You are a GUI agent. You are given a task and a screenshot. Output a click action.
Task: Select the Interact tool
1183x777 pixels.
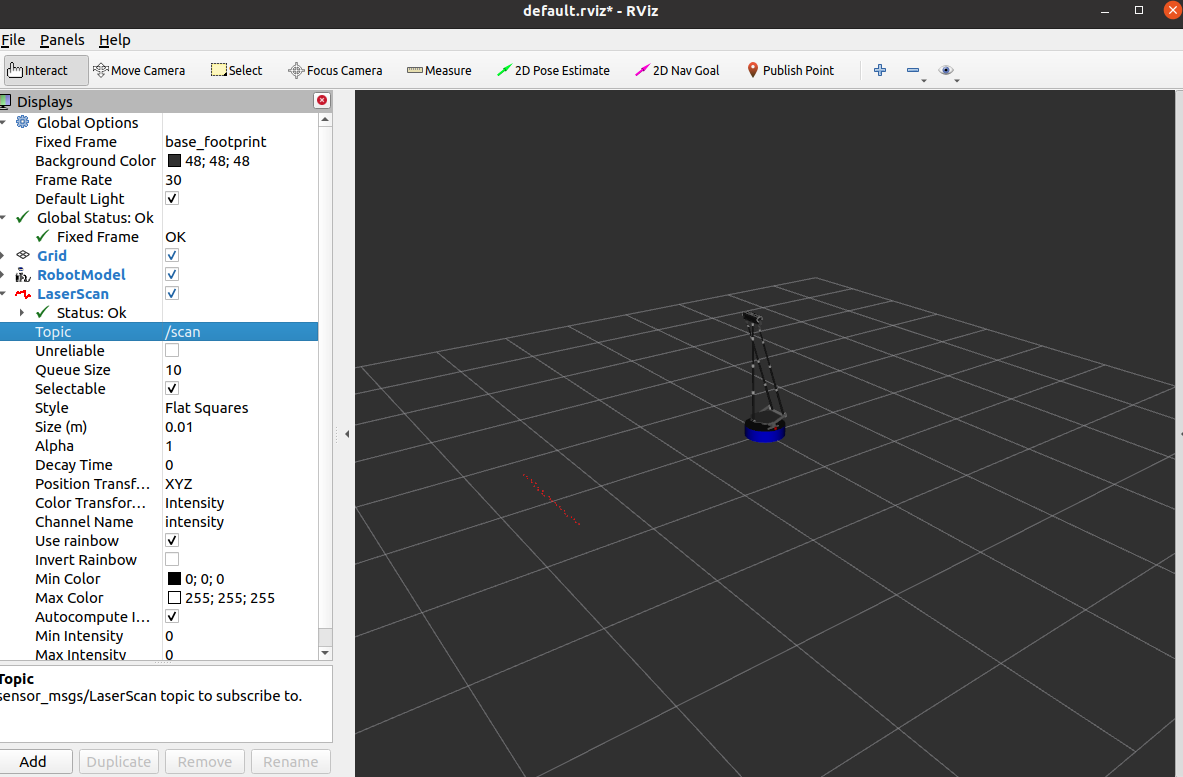[x=45, y=70]
